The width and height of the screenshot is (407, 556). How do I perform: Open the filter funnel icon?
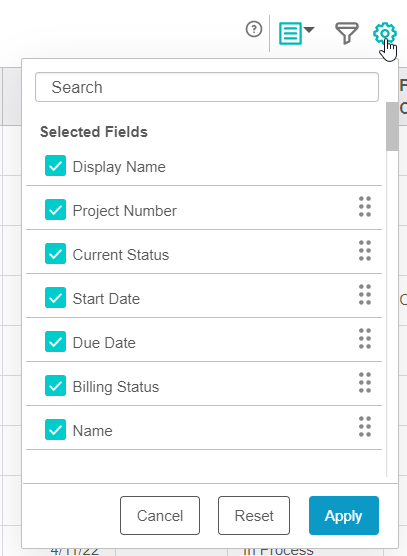click(x=347, y=33)
